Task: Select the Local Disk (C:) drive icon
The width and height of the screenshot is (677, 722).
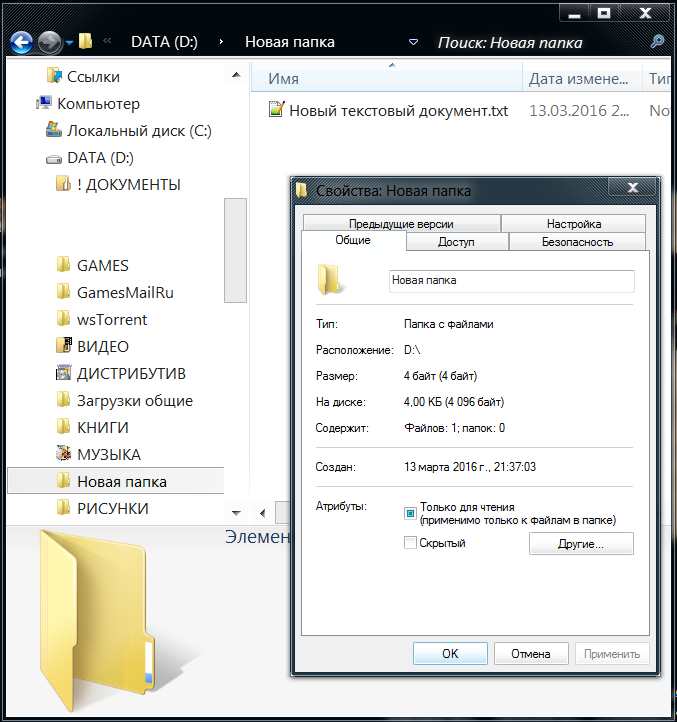Action: pos(55,131)
